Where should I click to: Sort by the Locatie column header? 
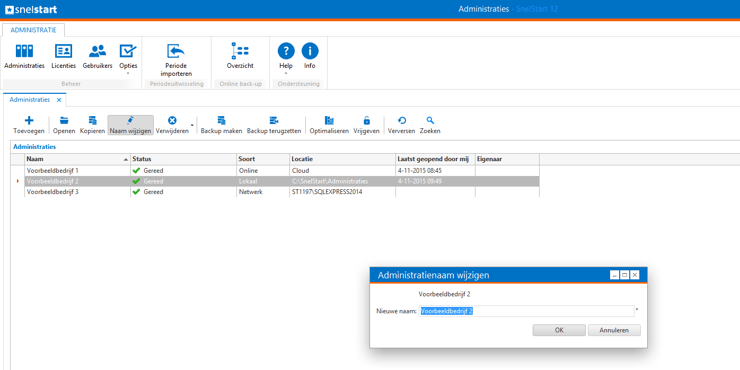click(343, 160)
